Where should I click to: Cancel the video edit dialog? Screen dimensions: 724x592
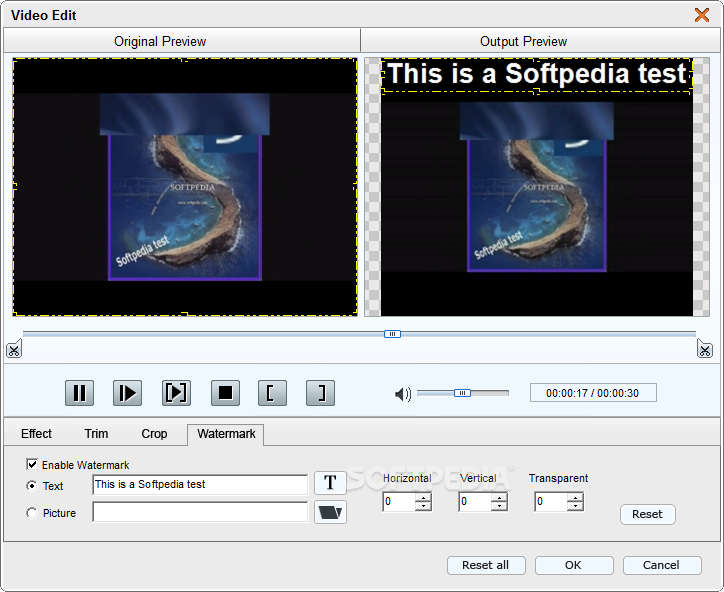tap(661, 565)
